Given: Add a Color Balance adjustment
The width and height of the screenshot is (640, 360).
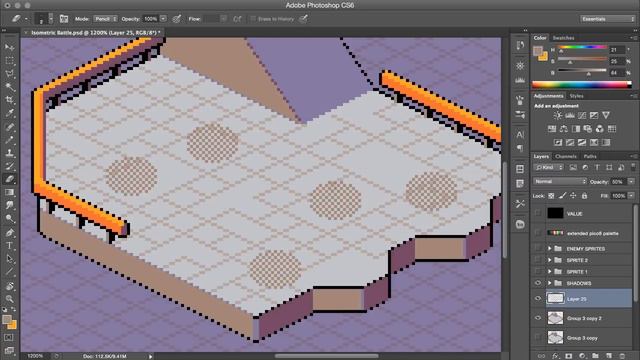Looking at the screenshot, I should point(564,129).
